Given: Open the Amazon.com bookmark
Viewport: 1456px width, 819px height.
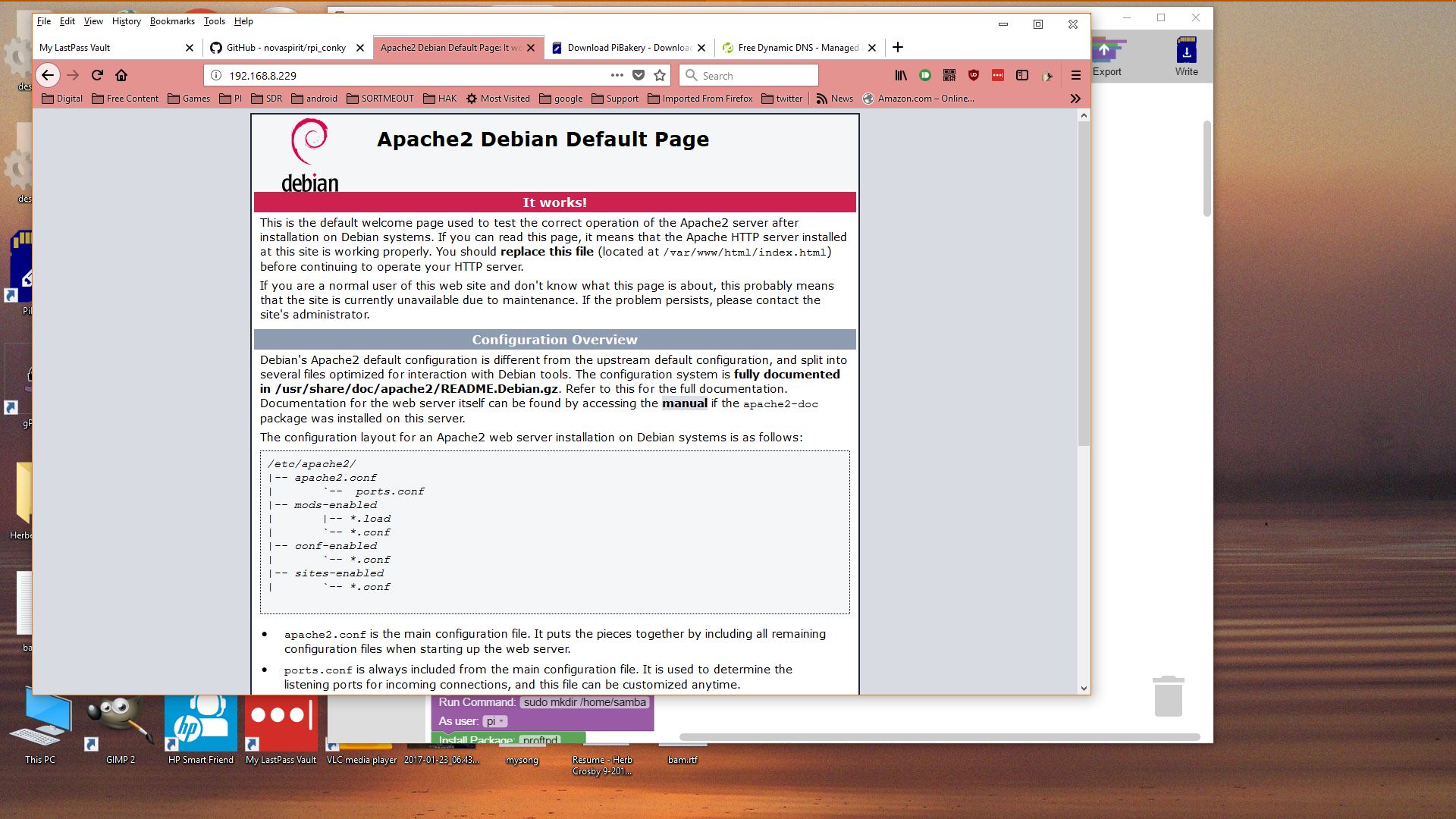Looking at the screenshot, I should tap(918, 99).
